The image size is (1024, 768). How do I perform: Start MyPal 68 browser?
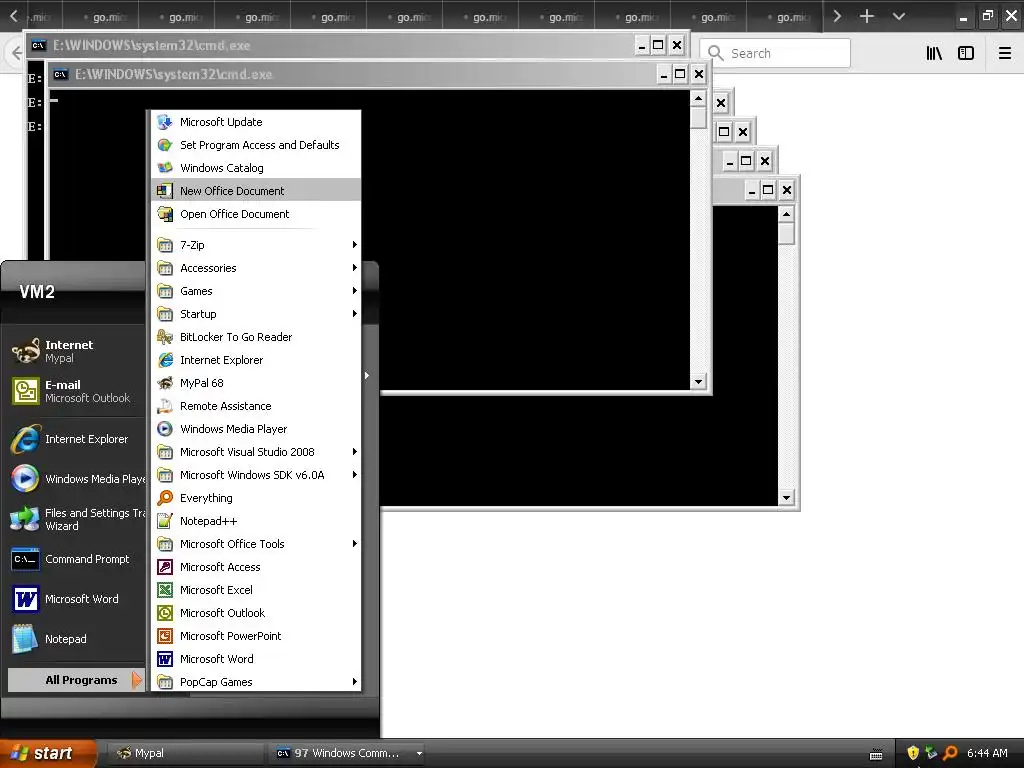click(256, 383)
